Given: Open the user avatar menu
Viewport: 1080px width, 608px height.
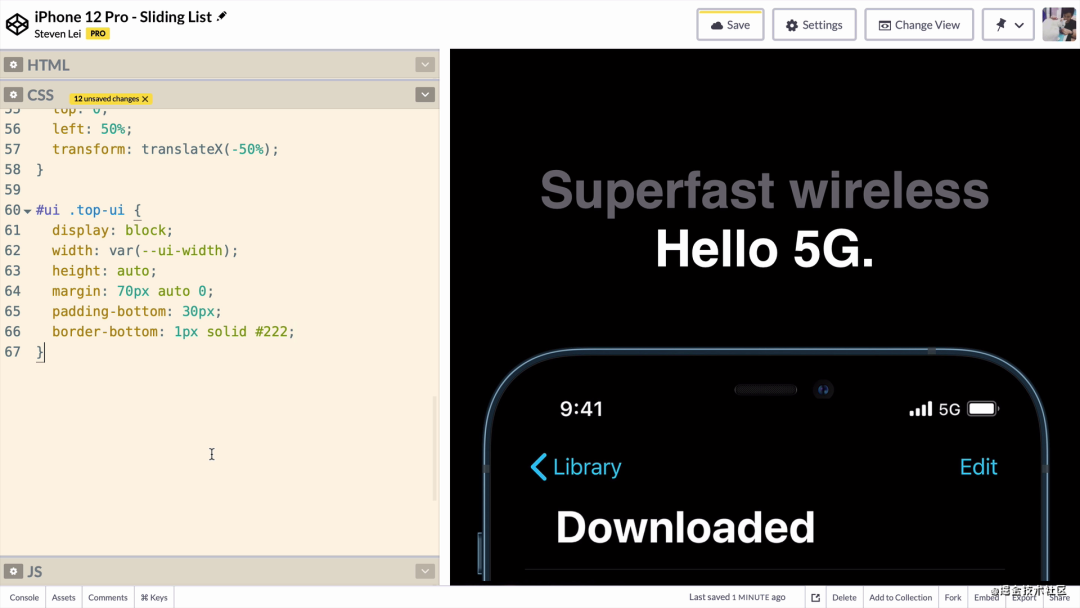Looking at the screenshot, I should [x=1059, y=25].
